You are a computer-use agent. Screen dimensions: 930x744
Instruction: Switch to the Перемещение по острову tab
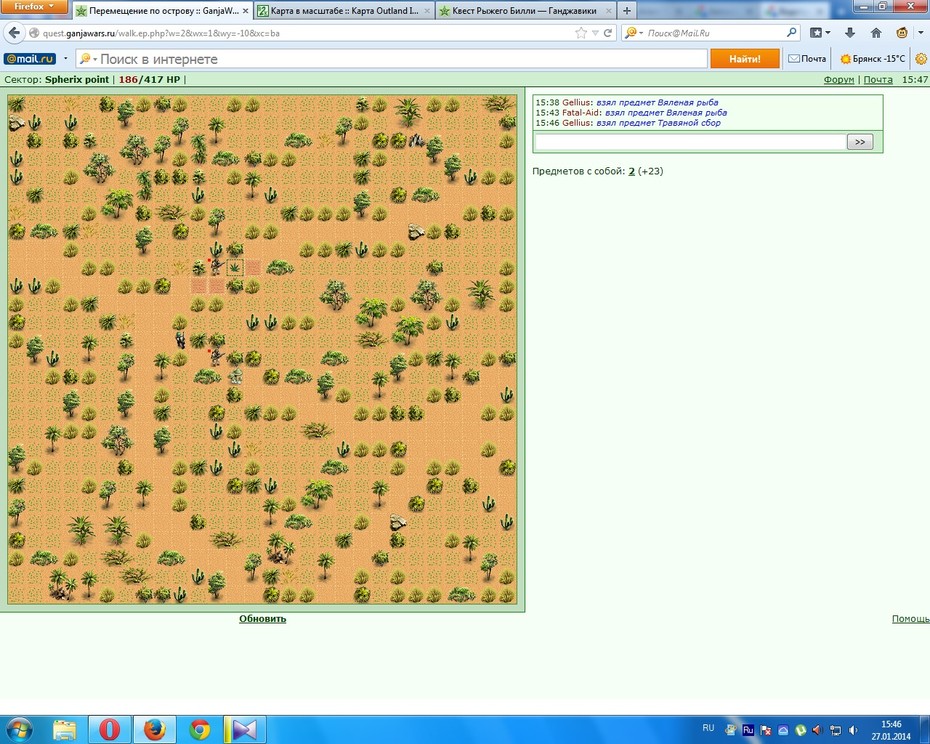pyautogui.click(x=163, y=11)
